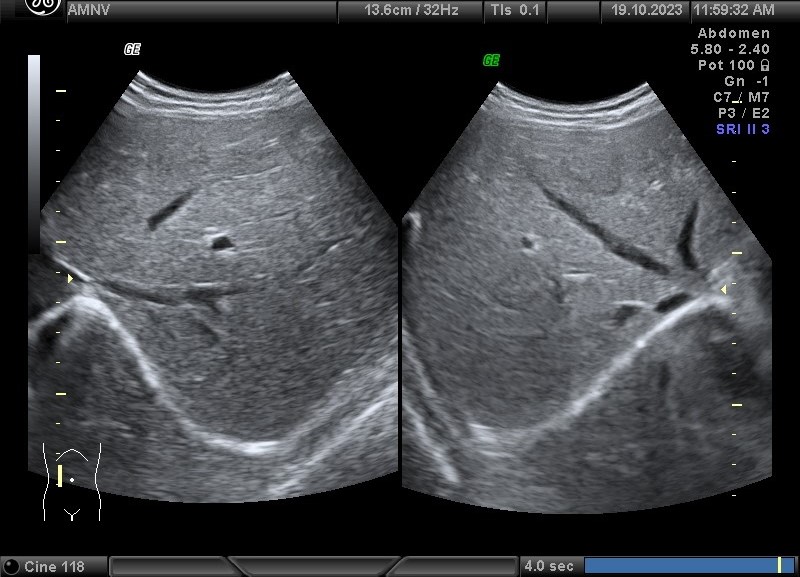This screenshot has height=577, width=800.
Task: Click the C7 / M7 setting
Action: (741, 97)
